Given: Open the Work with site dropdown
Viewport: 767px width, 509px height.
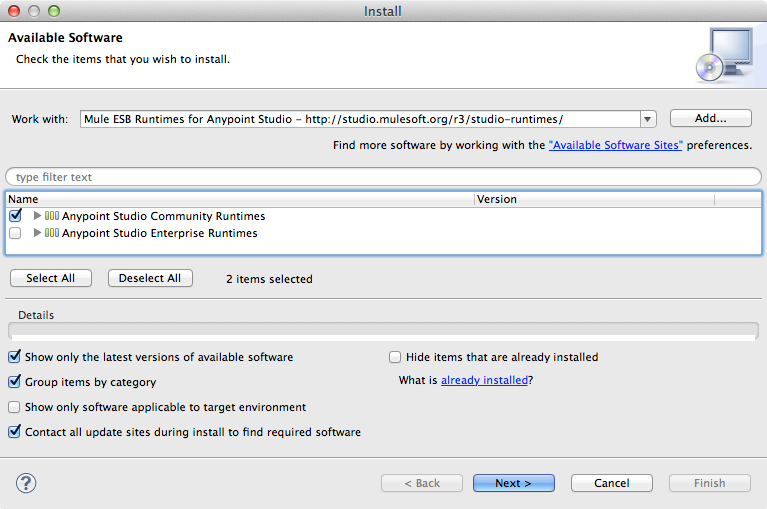Looking at the screenshot, I should point(647,119).
